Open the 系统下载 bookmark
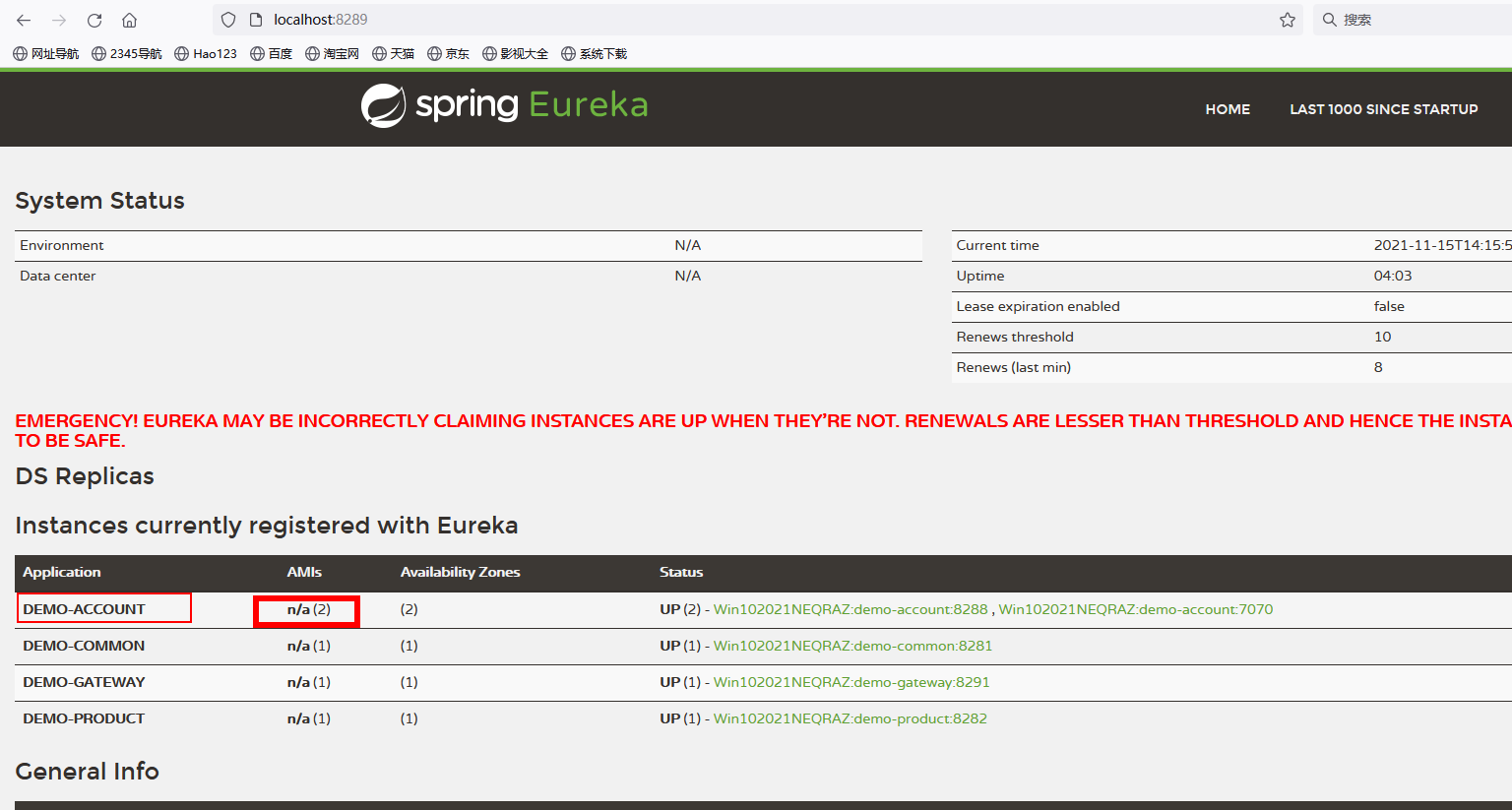 pos(594,54)
